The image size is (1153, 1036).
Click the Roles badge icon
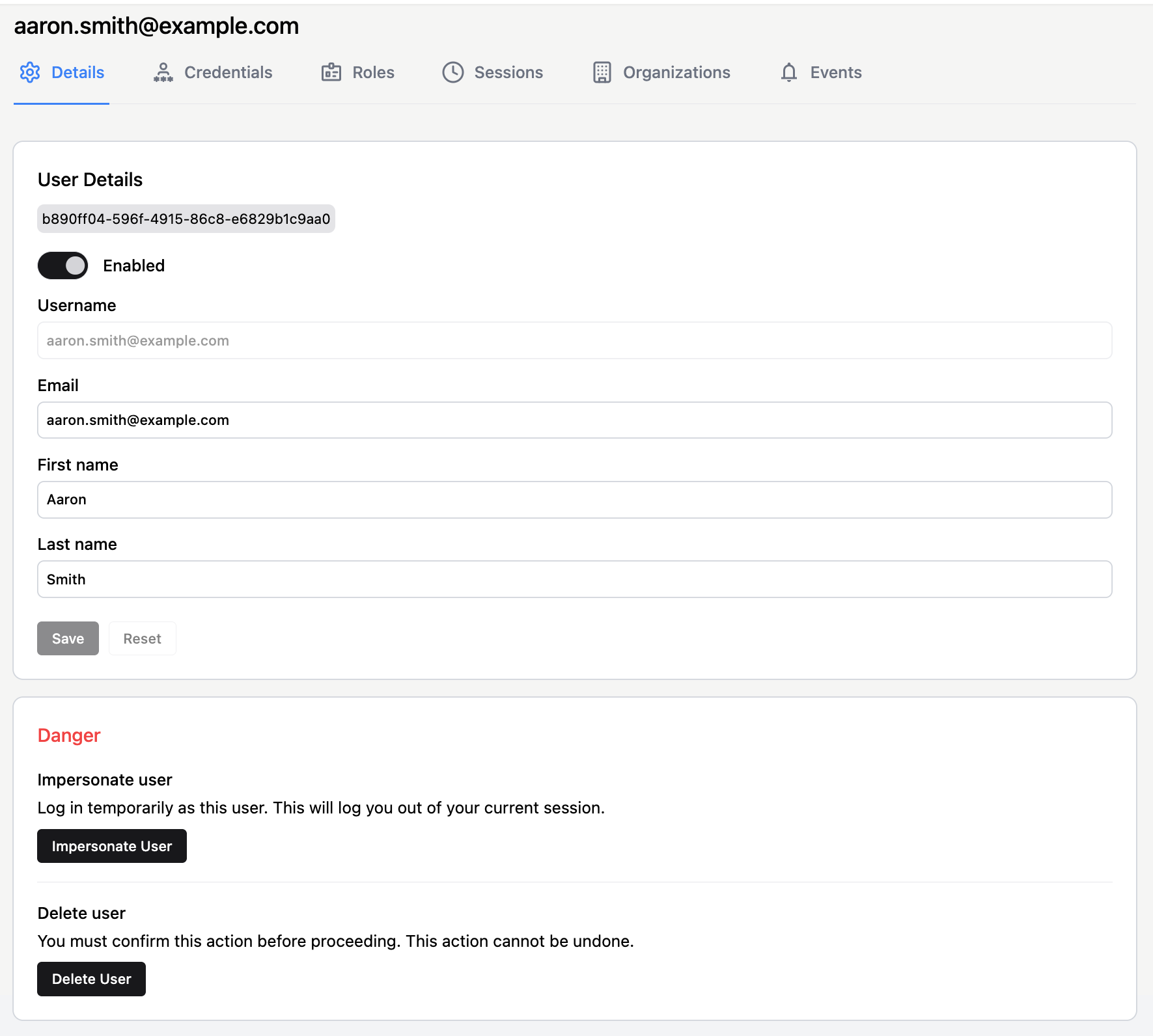coord(332,72)
